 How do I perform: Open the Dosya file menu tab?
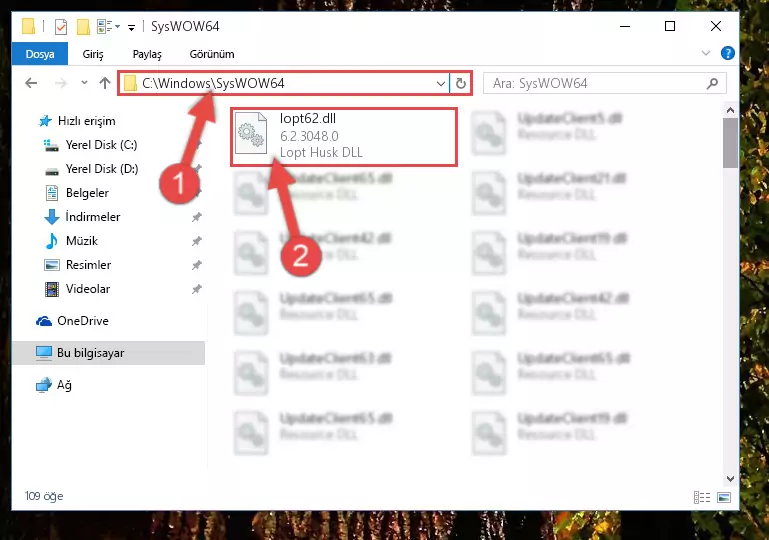pos(40,54)
